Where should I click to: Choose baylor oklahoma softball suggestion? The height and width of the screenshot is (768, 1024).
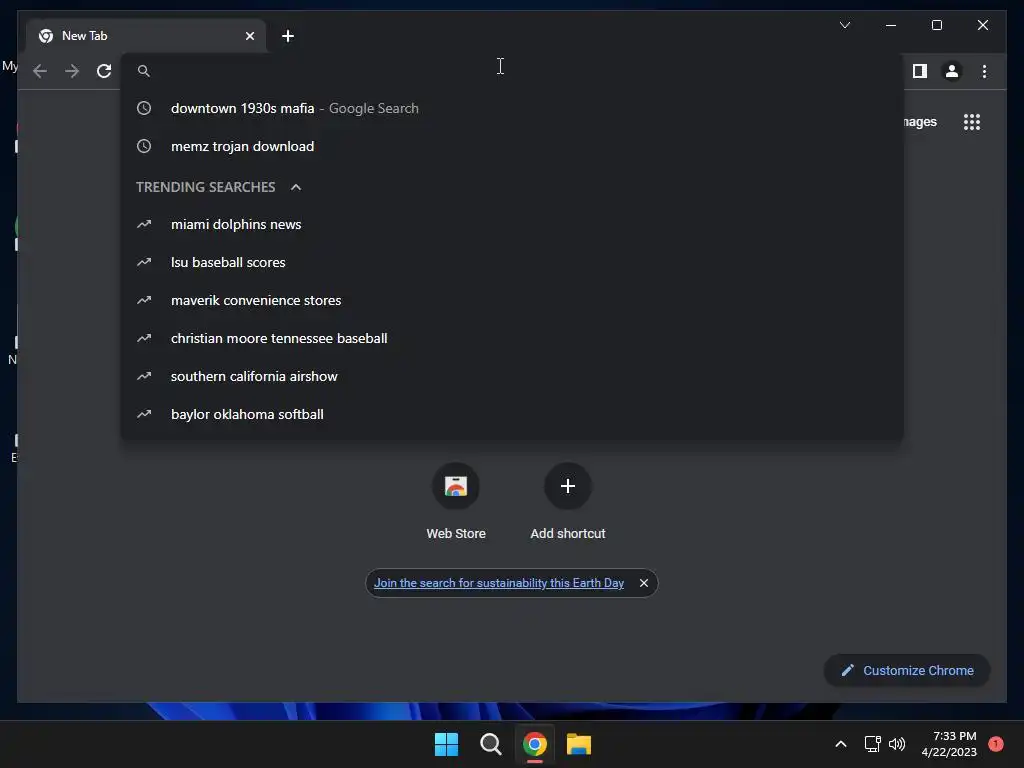coord(513,414)
